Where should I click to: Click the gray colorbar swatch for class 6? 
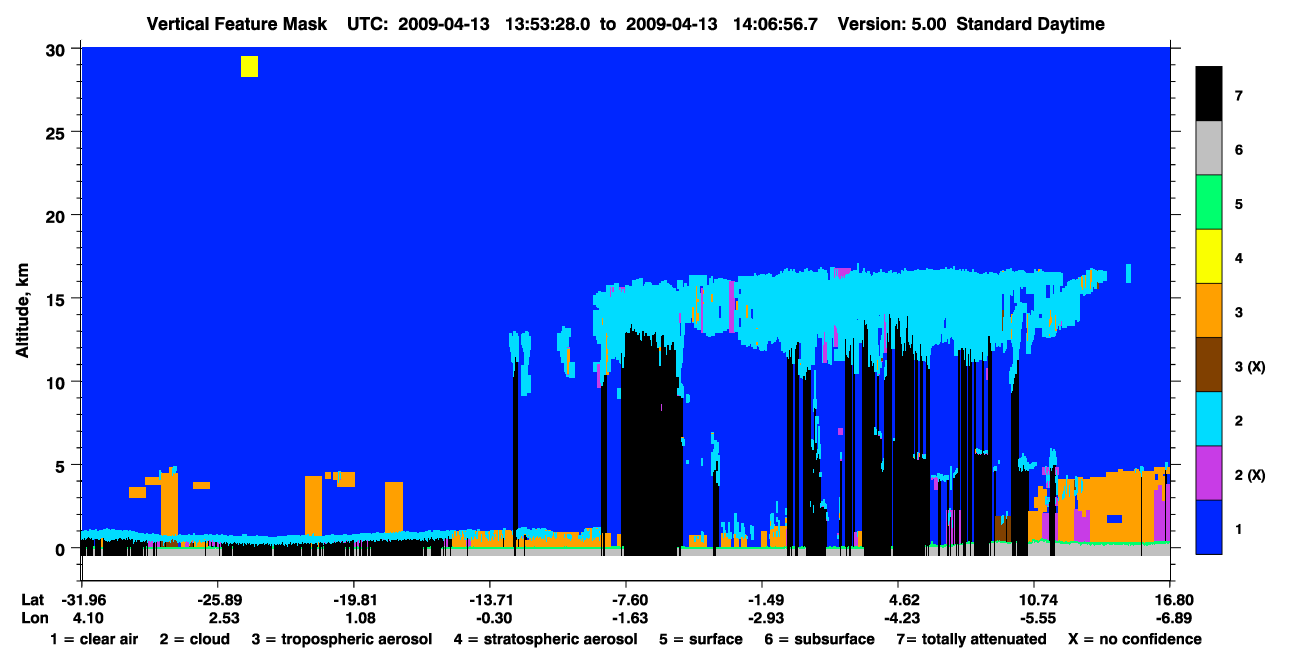point(1209,149)
